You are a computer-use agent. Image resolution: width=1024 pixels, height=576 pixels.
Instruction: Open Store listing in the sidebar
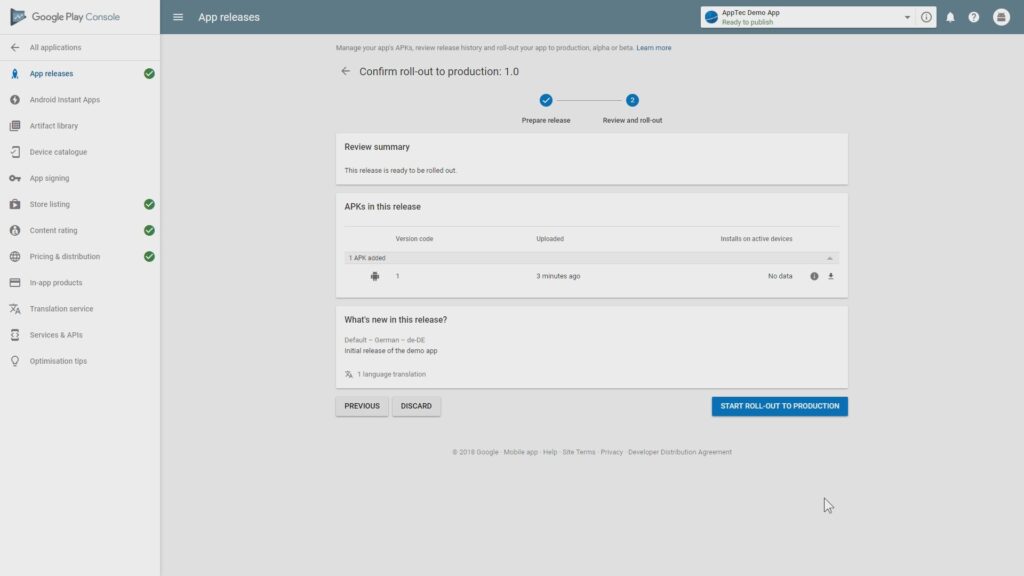(x=50, y=204)
